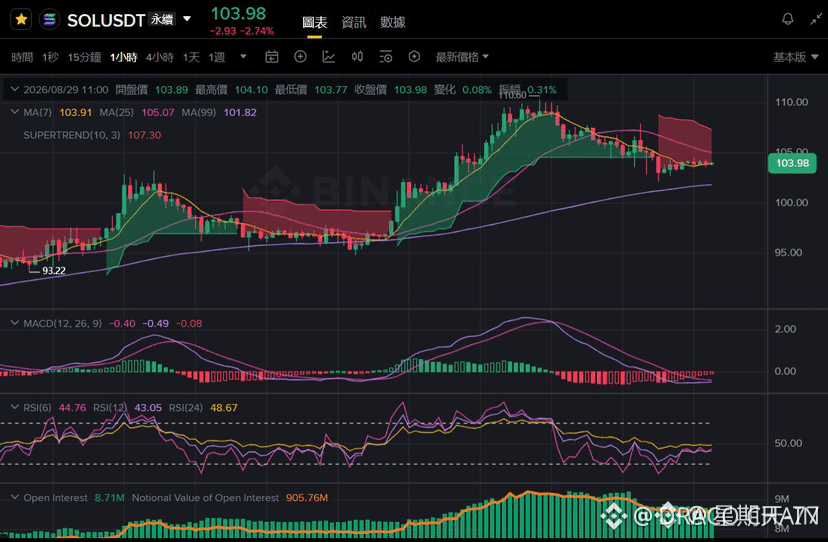This screenshot has height=542, width=828.
Task: Select the 1週 interval
Action: [x=217, y=57]
